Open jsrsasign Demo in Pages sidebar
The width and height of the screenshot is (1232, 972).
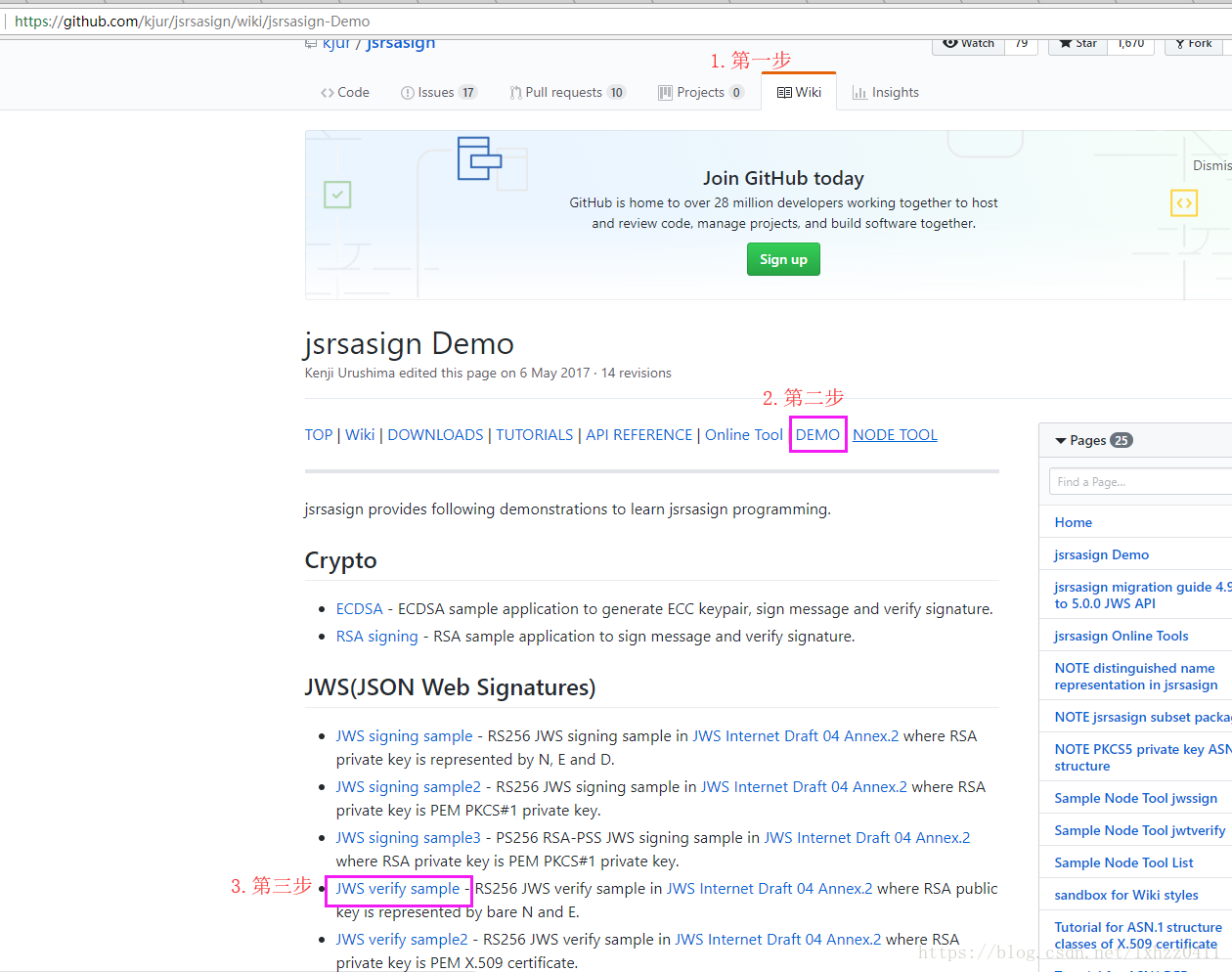click(1102, 554)
